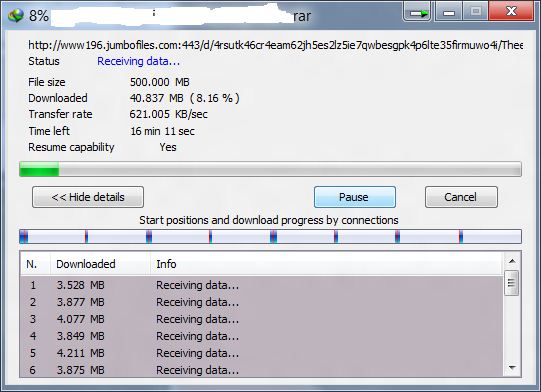Click the green download progress bar
The width and height of the screenshot is (541, 392).
tap(270, 169)
